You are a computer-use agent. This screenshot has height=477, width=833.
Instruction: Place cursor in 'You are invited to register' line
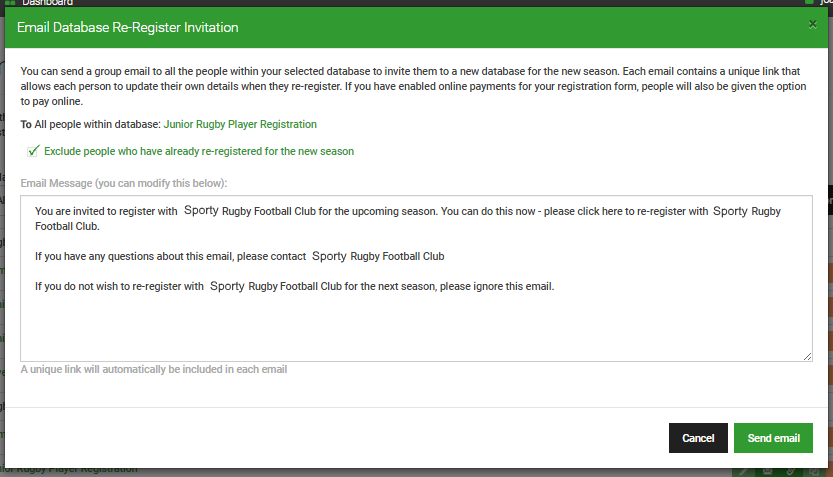407,218
